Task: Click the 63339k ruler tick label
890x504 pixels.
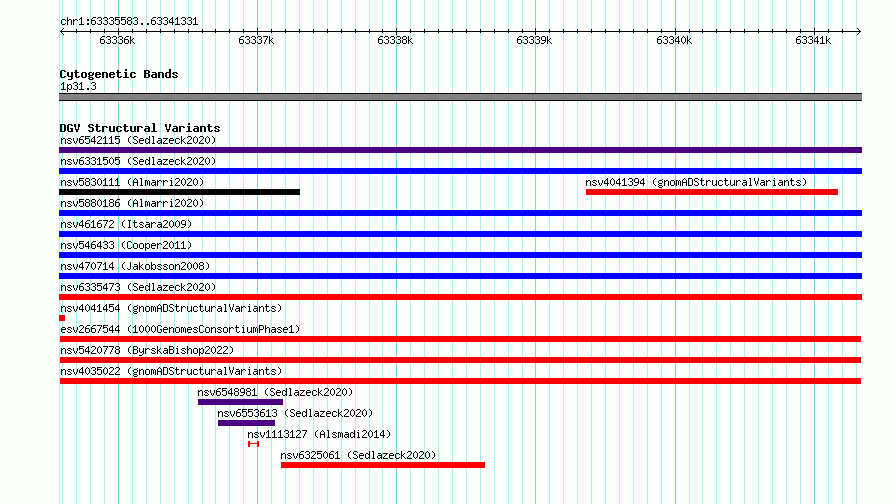Action: coord(534,40)
